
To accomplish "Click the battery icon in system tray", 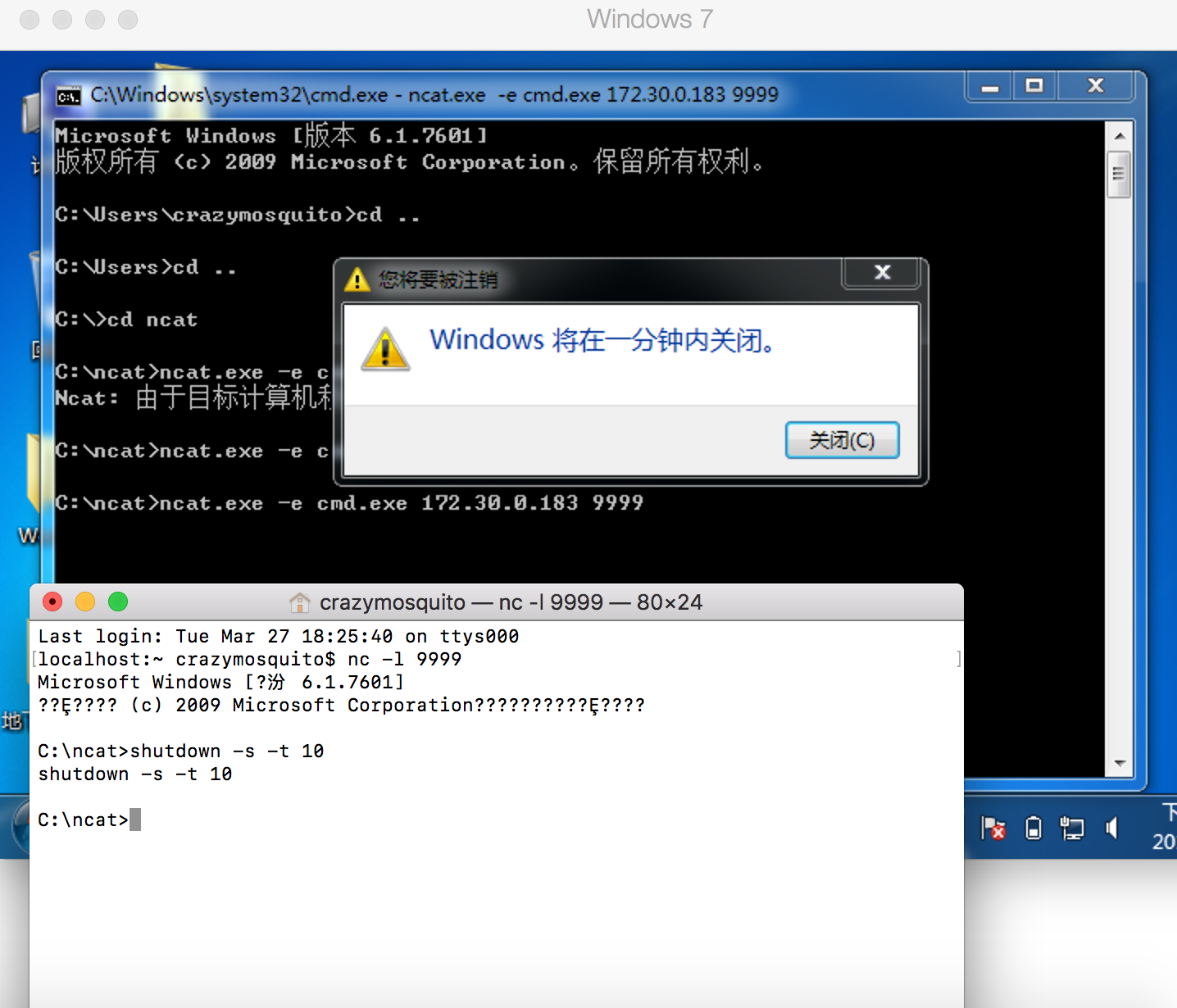I will [x=1034, y=828].
